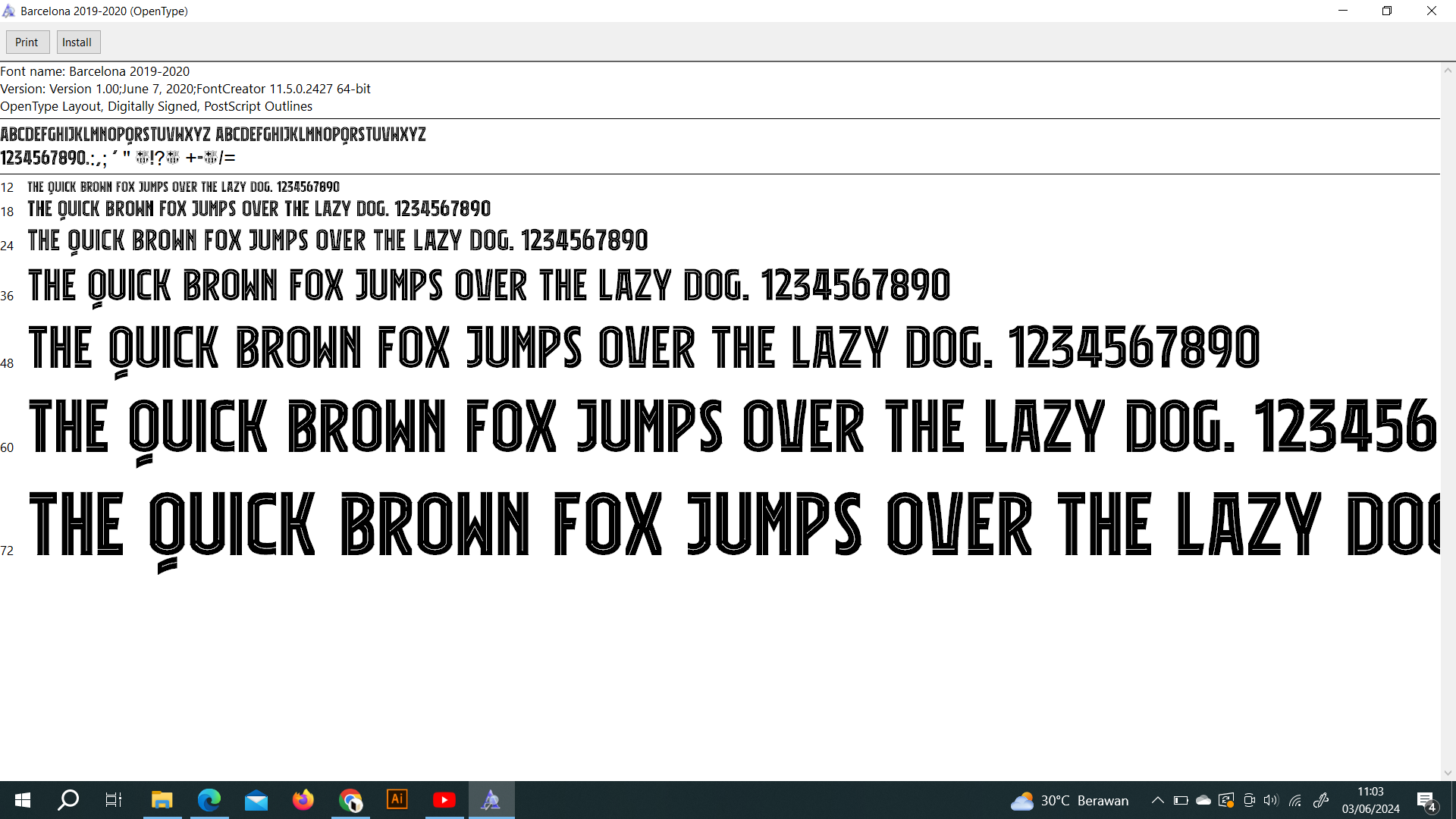Open File Explorer from the taskbar
This screenshot has height=819, width=1456.
pos(162,800)
